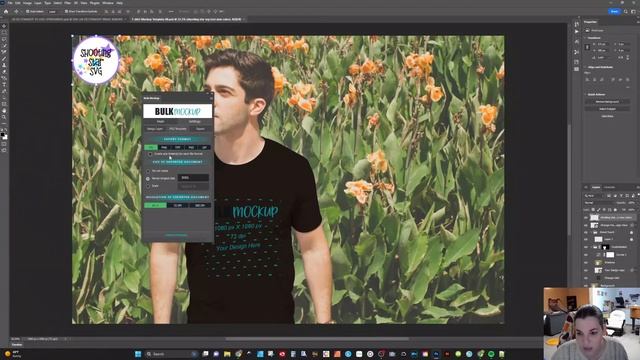The image size is (640, 360).
Task: Select the Hand tool
Action: 4,111
